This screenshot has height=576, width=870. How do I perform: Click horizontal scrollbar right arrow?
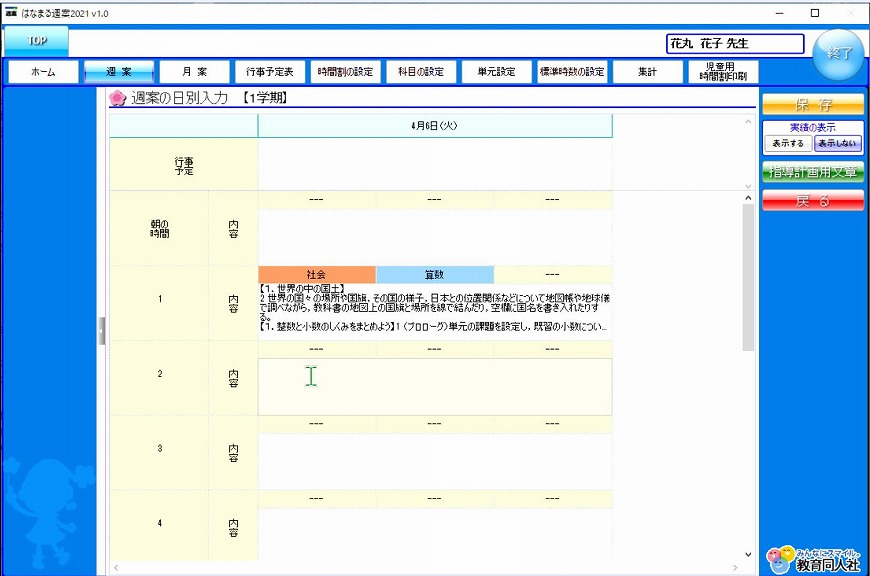click(735, 568)
